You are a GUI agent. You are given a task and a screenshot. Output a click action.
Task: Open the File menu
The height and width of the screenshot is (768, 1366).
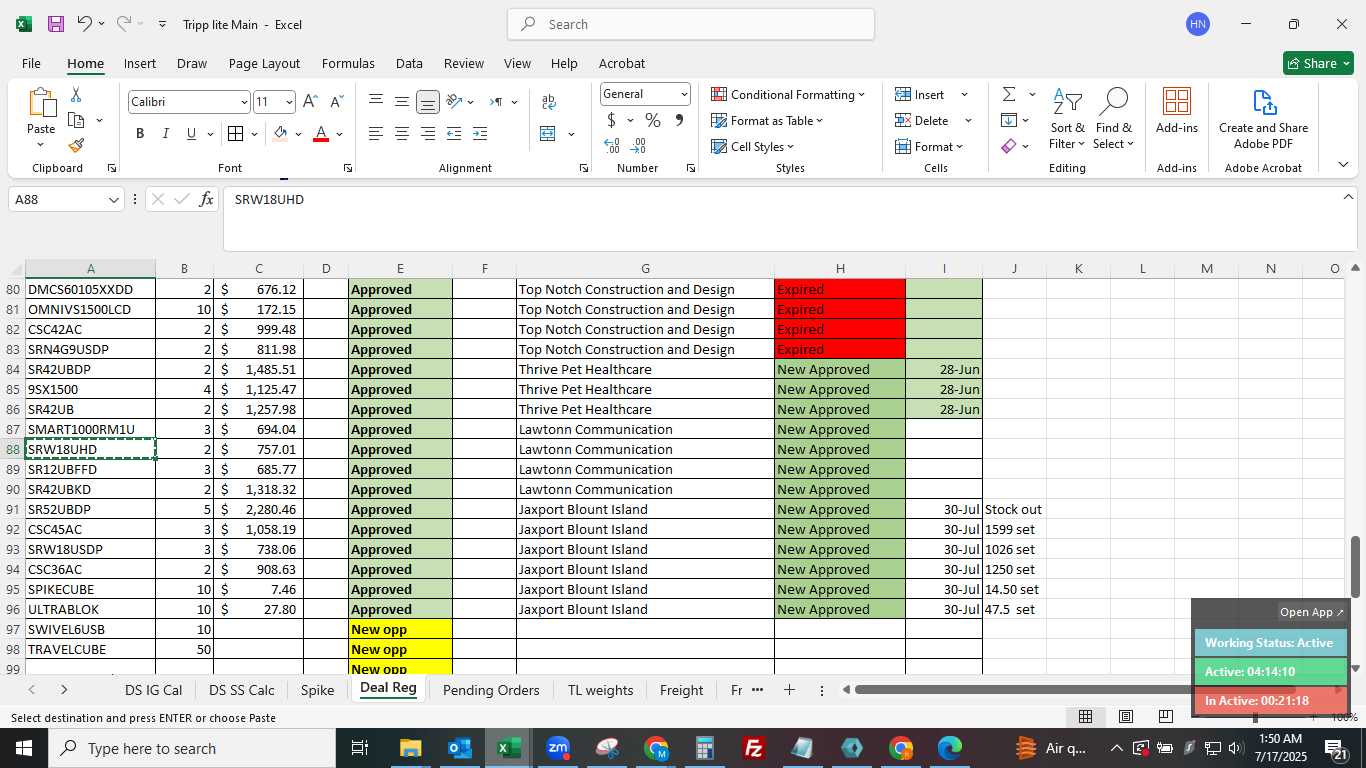tap(31, 63)
